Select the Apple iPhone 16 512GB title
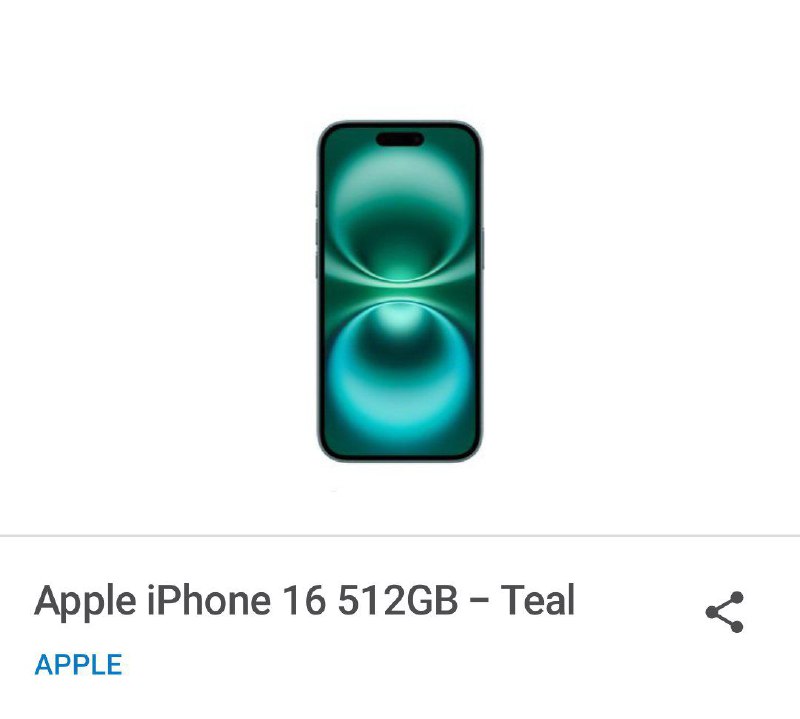Screen dimensions: 800x719 point(305,600)
